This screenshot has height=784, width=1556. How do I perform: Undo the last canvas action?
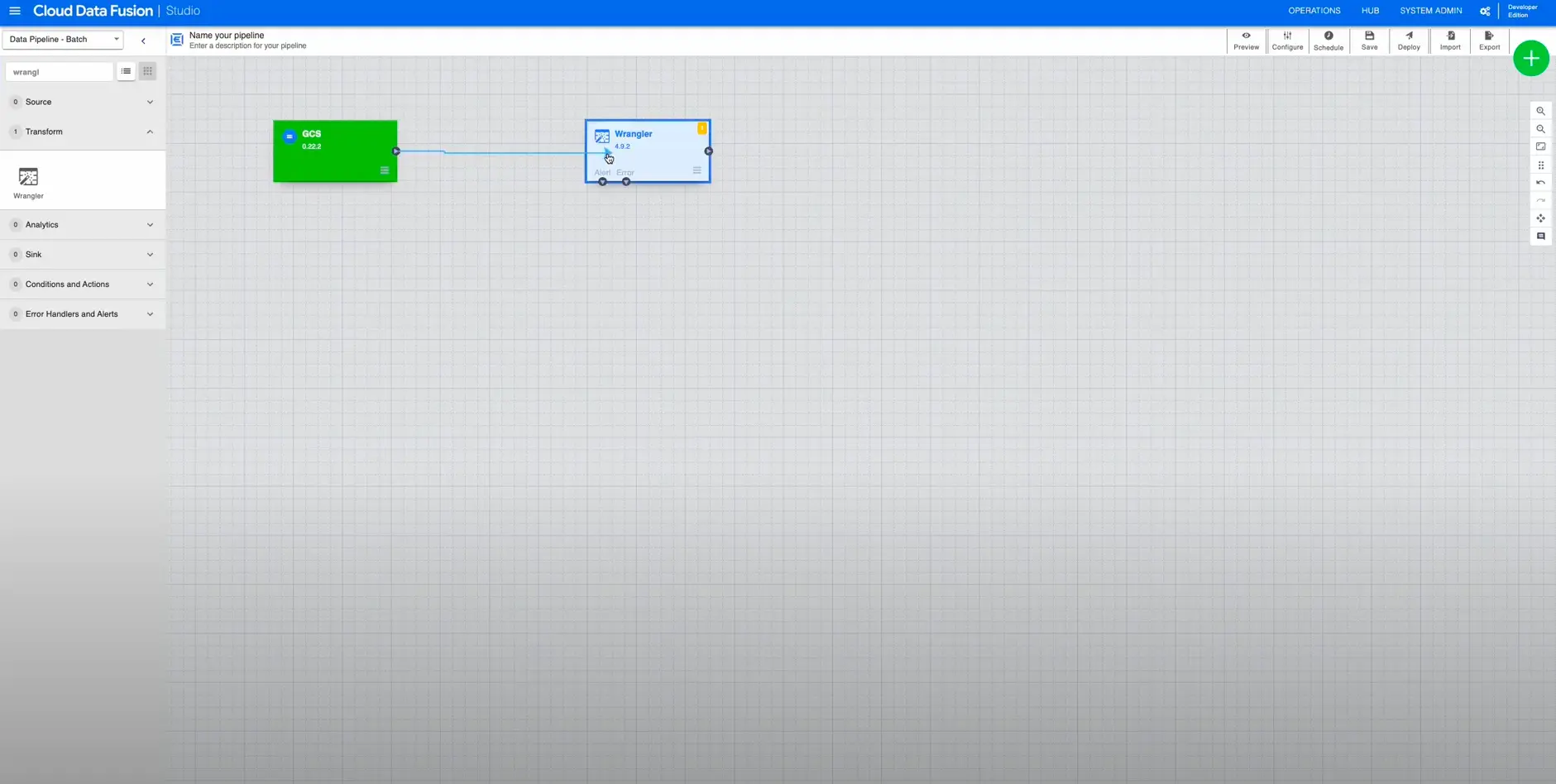[x=1540, y=183]
